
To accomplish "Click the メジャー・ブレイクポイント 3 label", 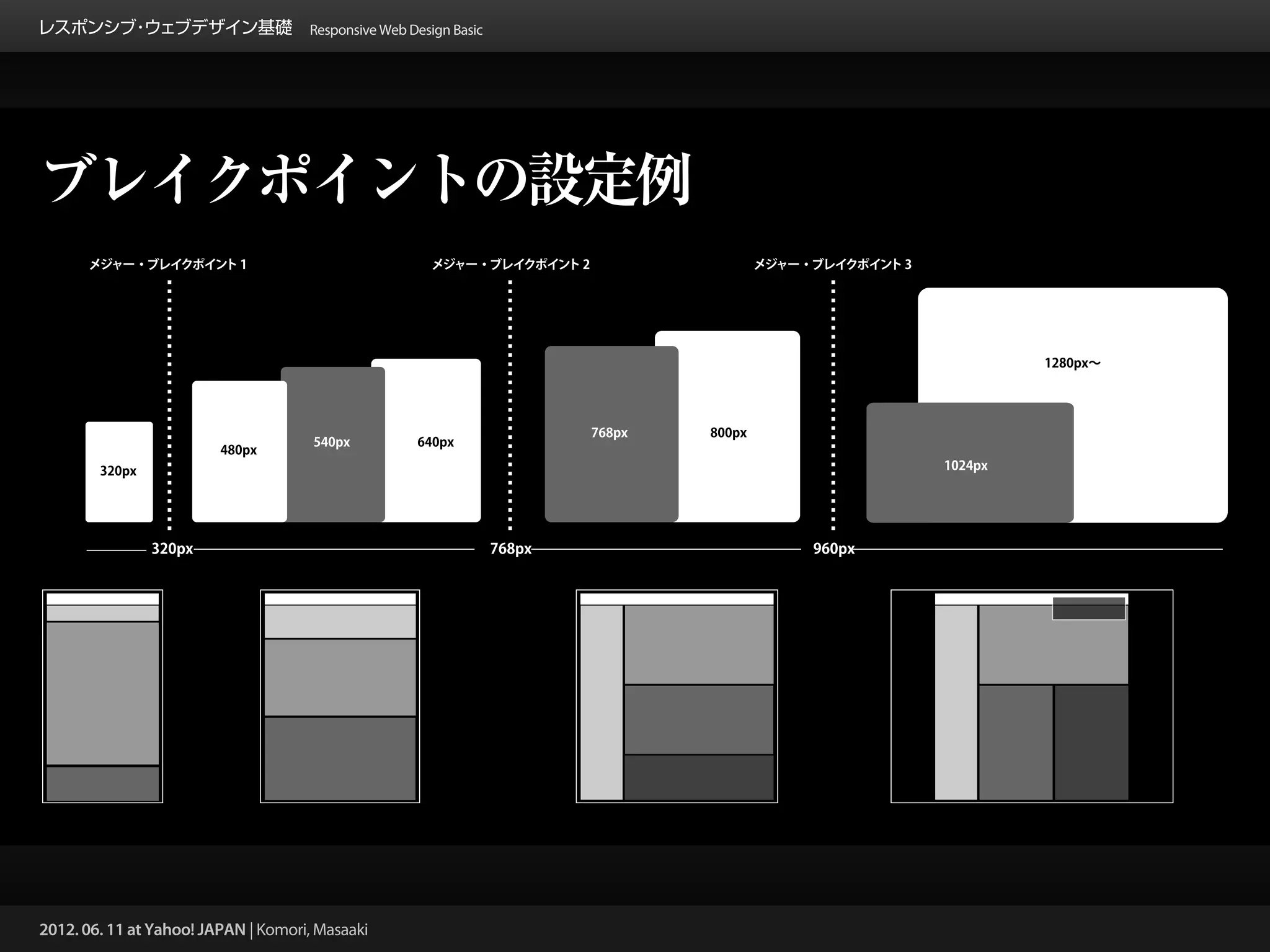I will pyautogui.click(x=833, y=265).
